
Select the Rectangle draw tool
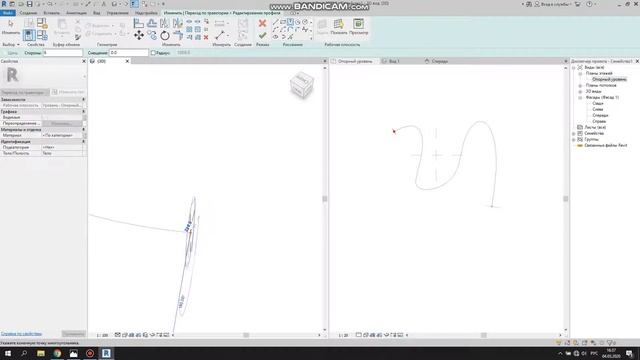283,22
